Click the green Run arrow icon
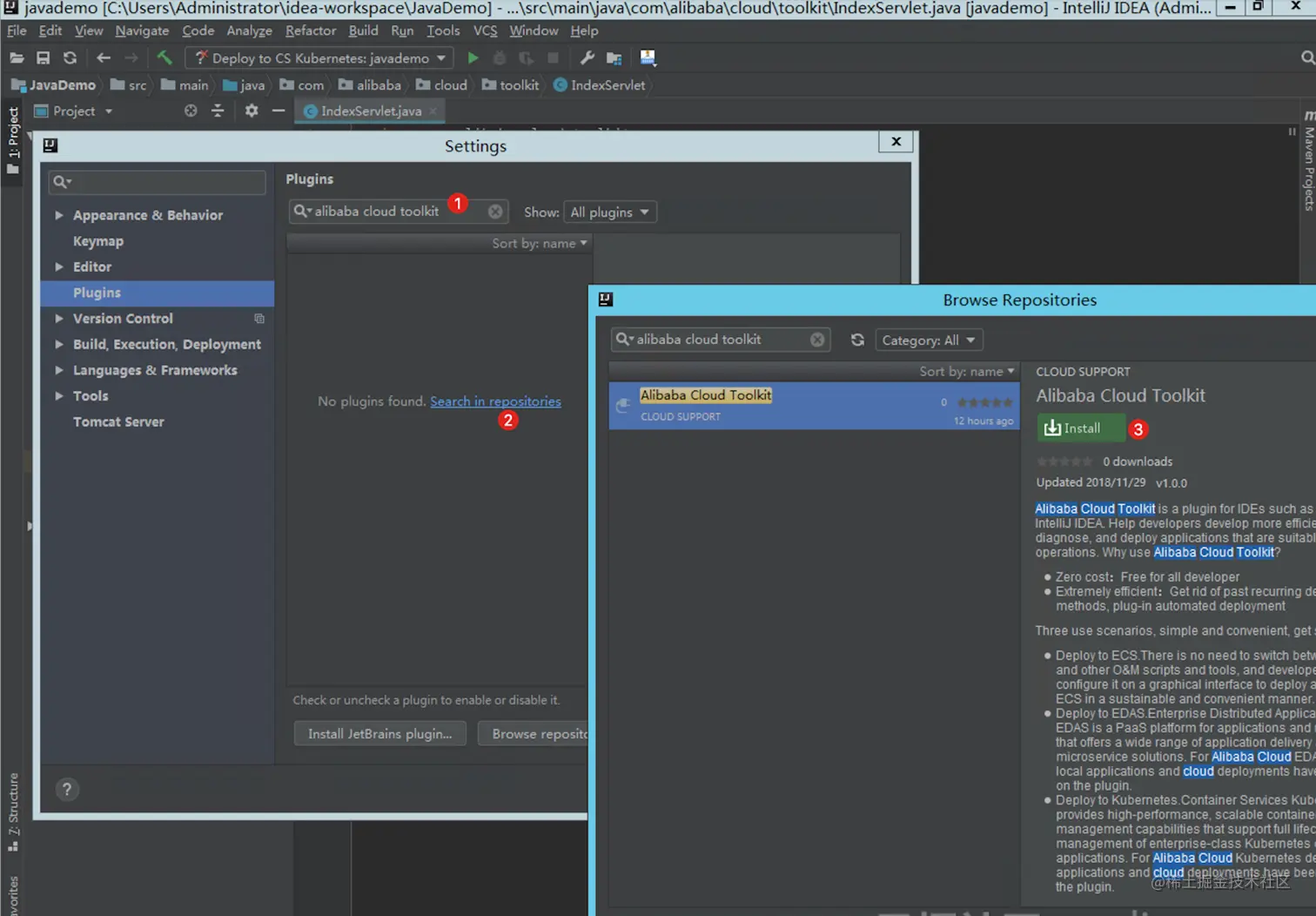This screenshot has height=916, width=1316. click(473, 57)
